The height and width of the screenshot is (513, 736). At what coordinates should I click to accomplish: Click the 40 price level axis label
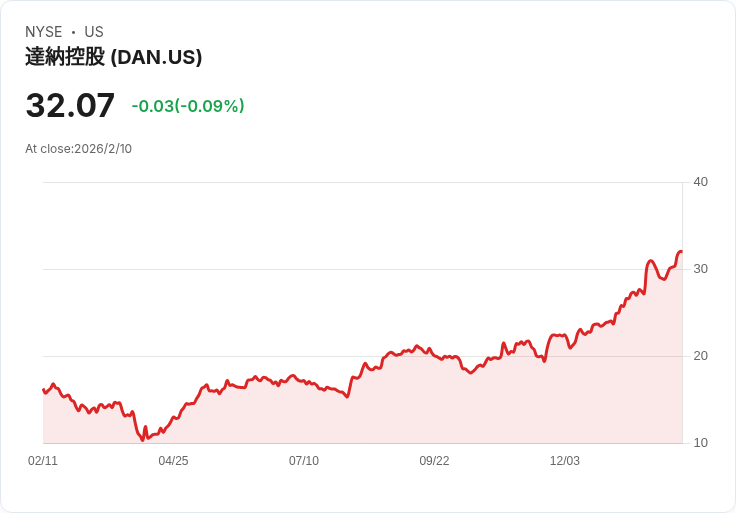click(x=700, y=182)
